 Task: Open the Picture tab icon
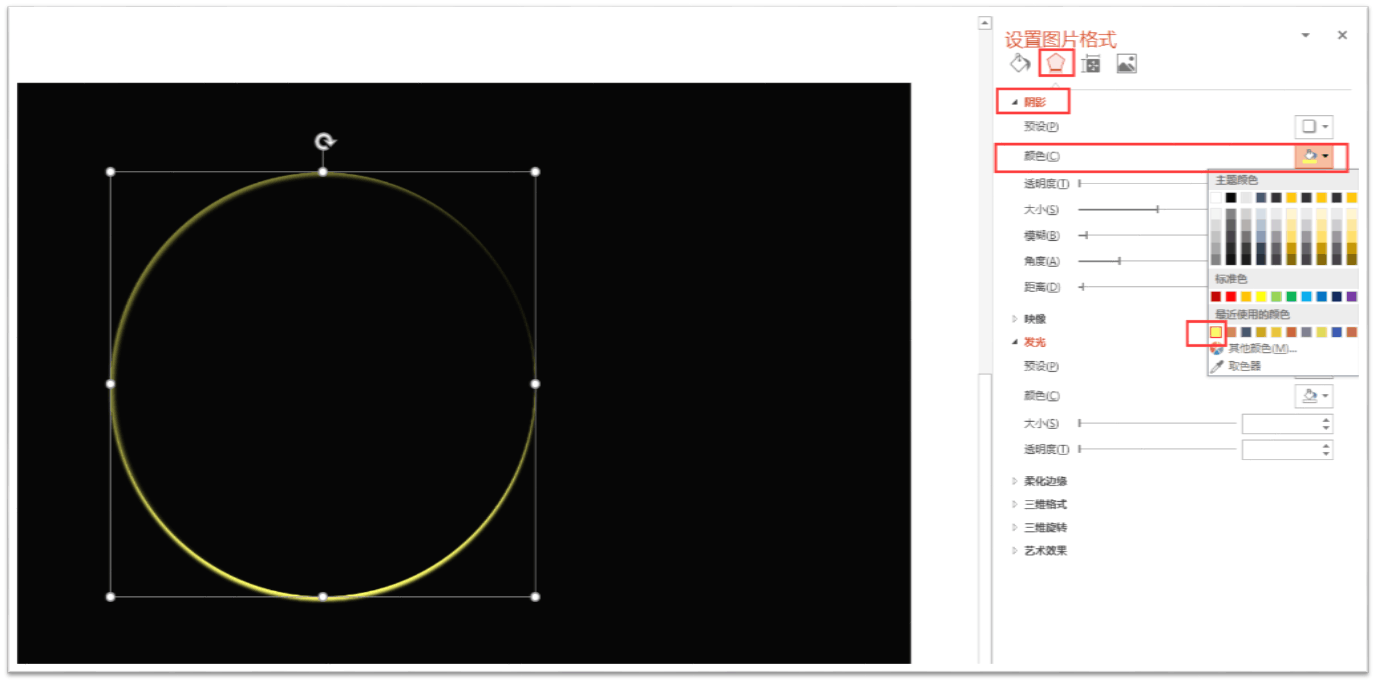(1126, 64)
